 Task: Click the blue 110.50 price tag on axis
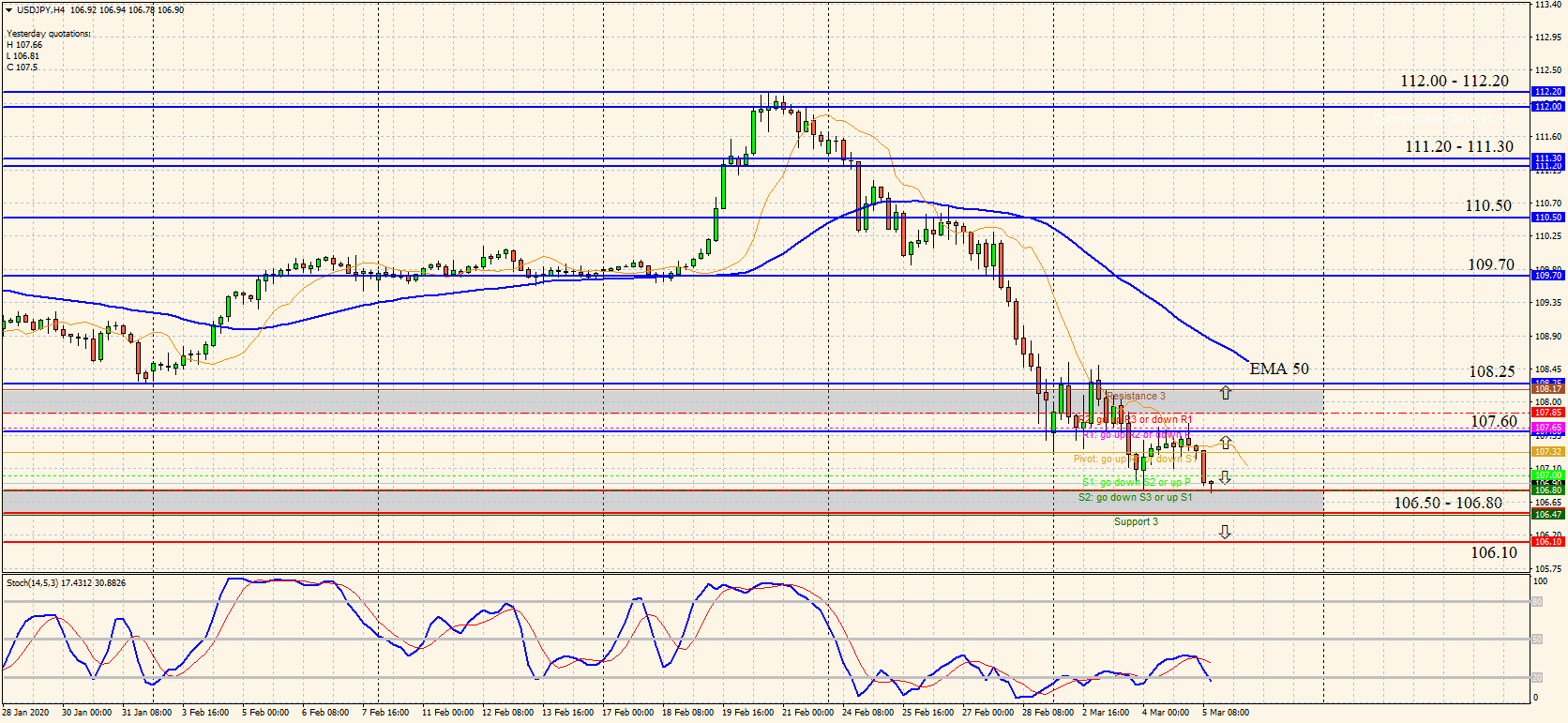[x=1547, y=218]
